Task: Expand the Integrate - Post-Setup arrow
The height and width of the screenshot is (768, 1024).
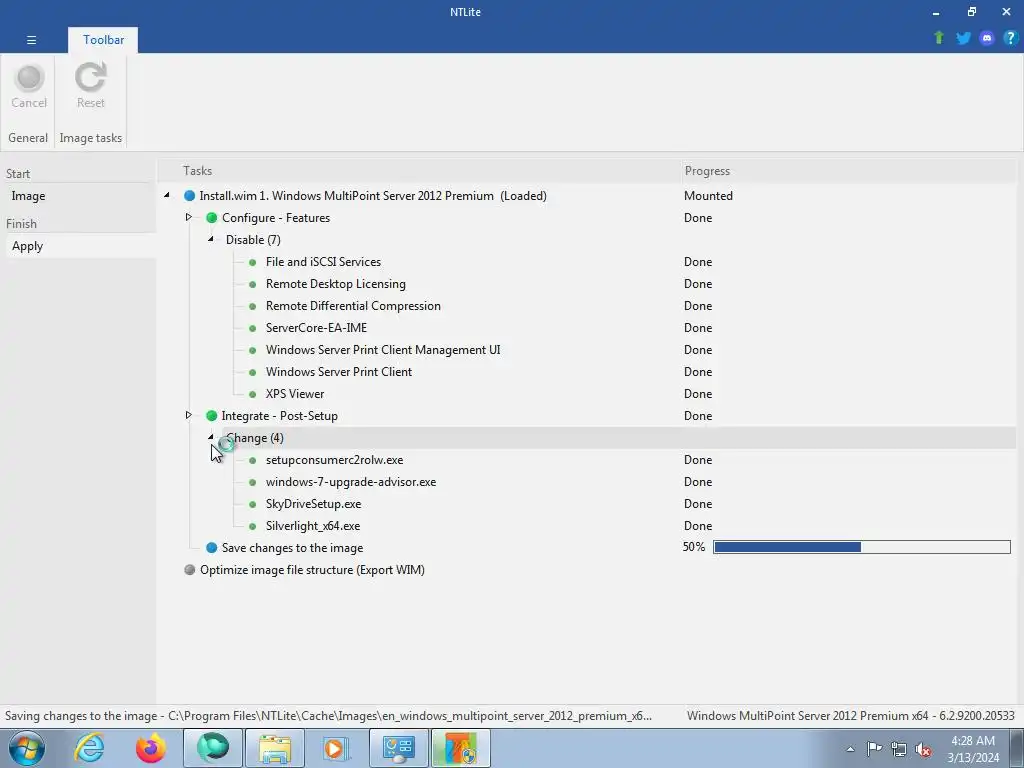Action: [x=189, y=415]
